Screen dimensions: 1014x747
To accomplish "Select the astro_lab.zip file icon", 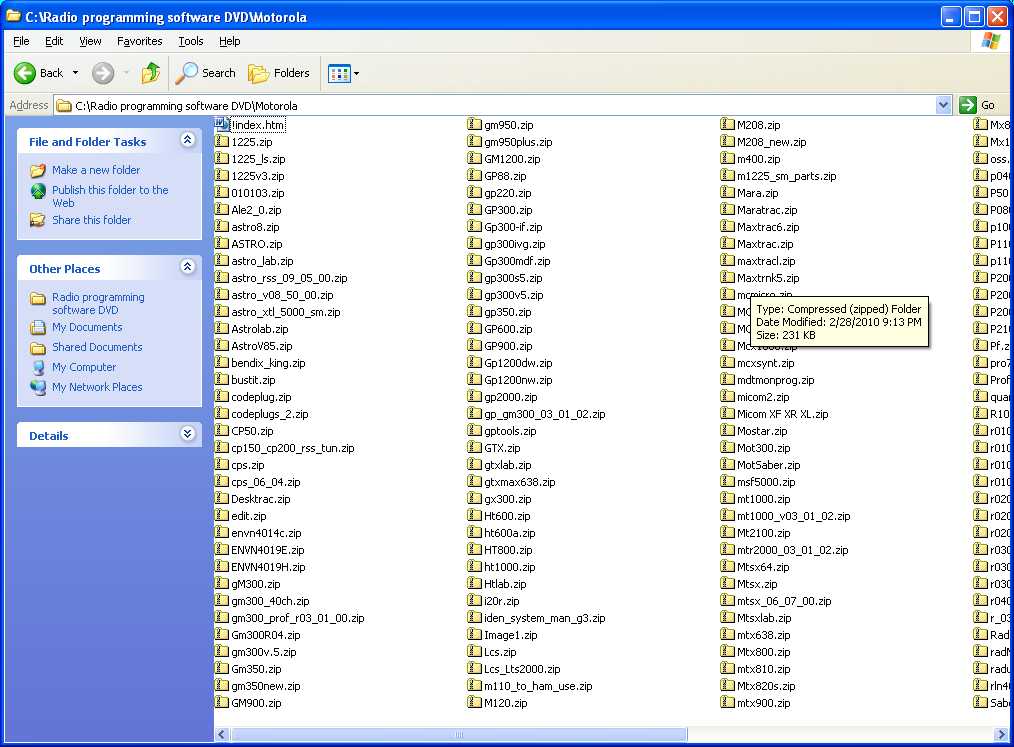I will tap(223, 261).
